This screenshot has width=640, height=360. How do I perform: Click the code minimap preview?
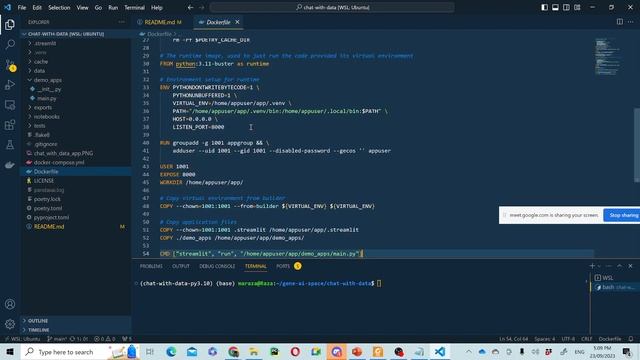(607, 56)
